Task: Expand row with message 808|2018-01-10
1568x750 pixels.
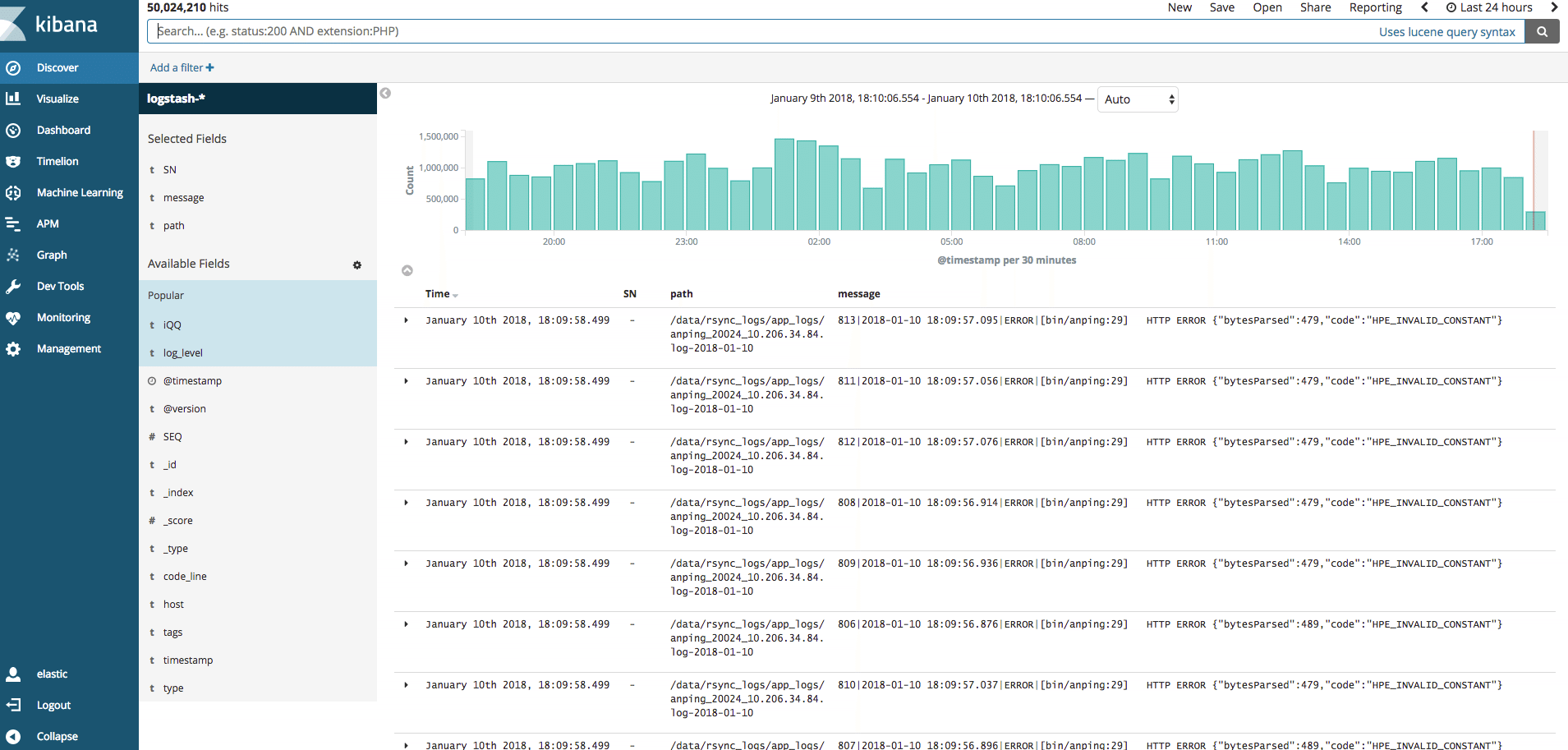Action: coord(406,503)
